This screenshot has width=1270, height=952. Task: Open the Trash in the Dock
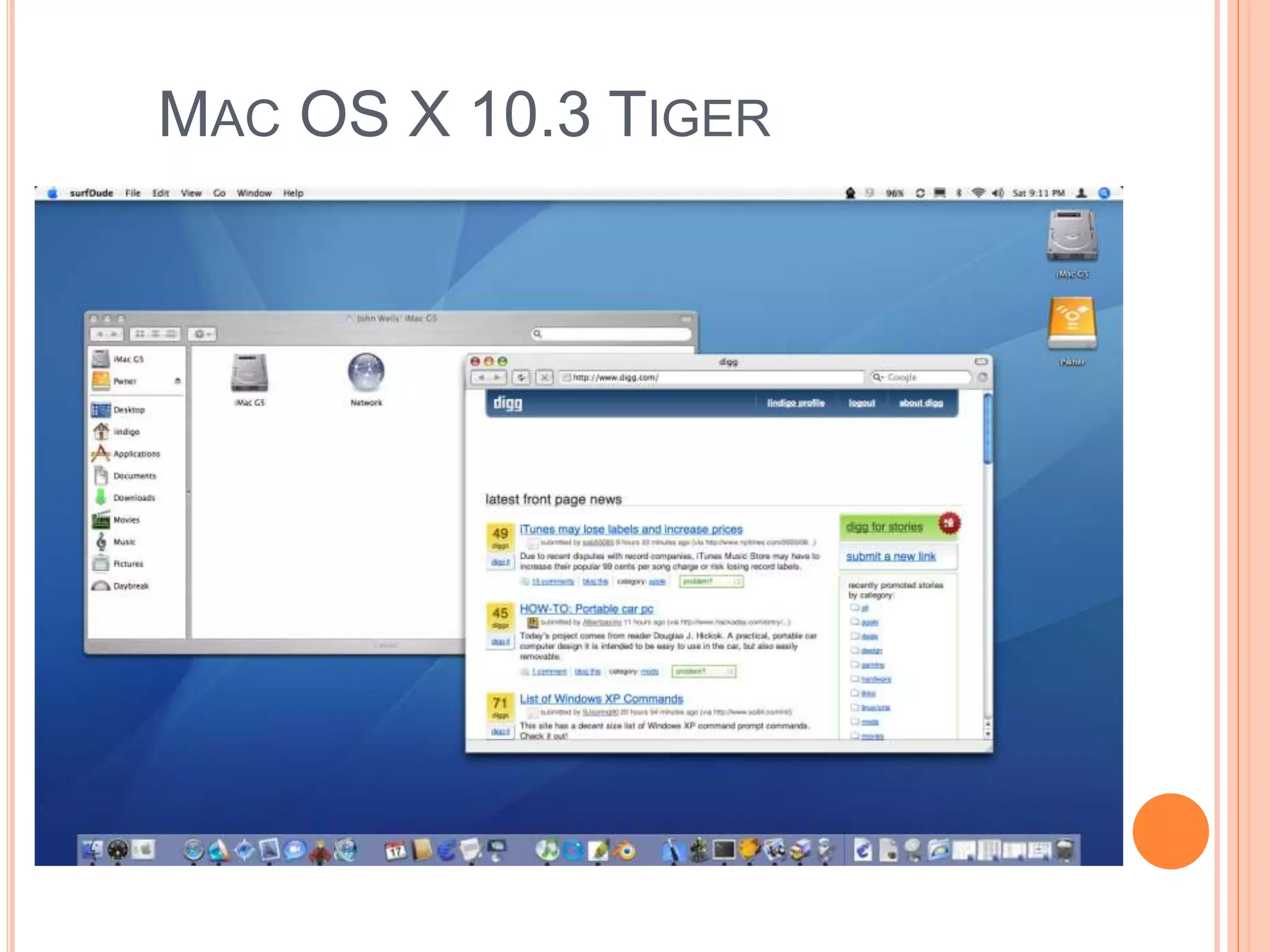tap(1065, 850)
